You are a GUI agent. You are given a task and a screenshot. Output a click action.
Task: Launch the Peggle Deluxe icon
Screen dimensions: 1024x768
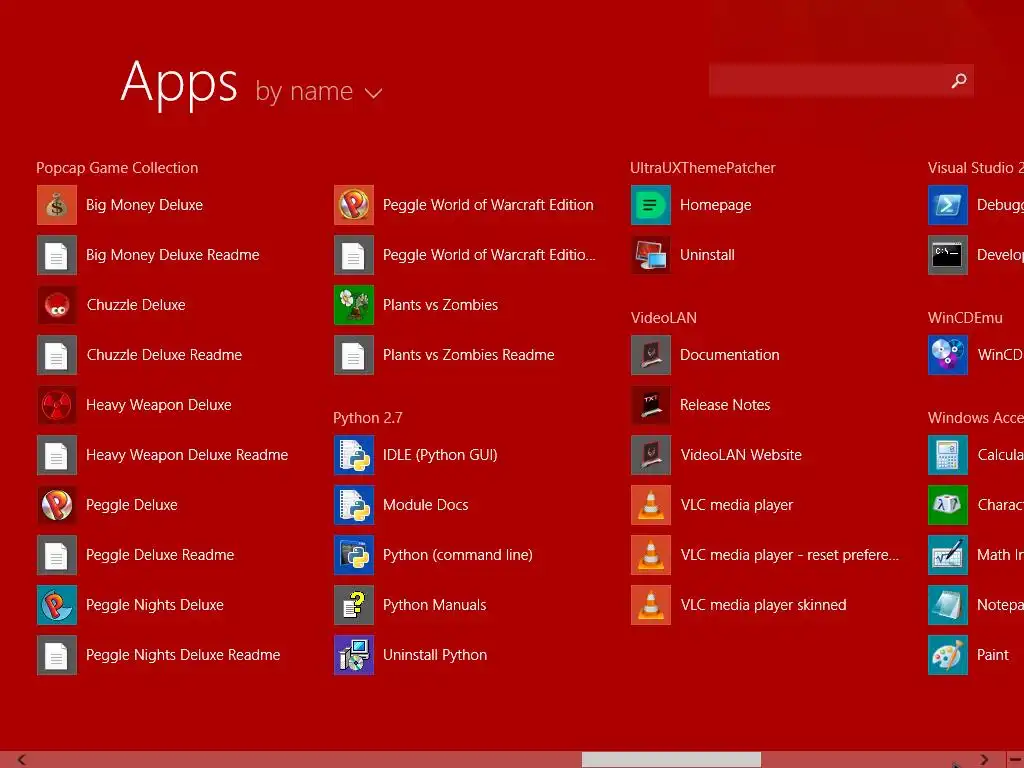57,505
